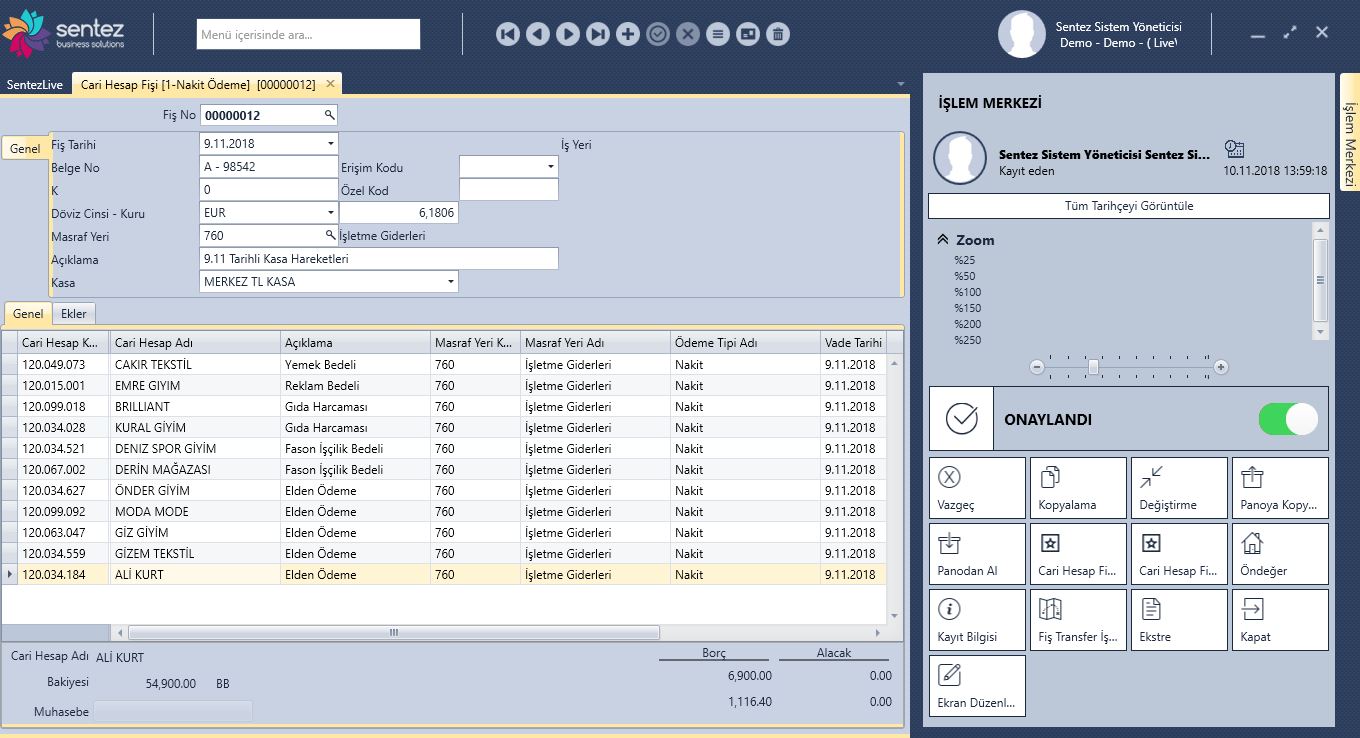1360x738 pixels.
Task: Click the menu search input field
Action: pos(308,35)
